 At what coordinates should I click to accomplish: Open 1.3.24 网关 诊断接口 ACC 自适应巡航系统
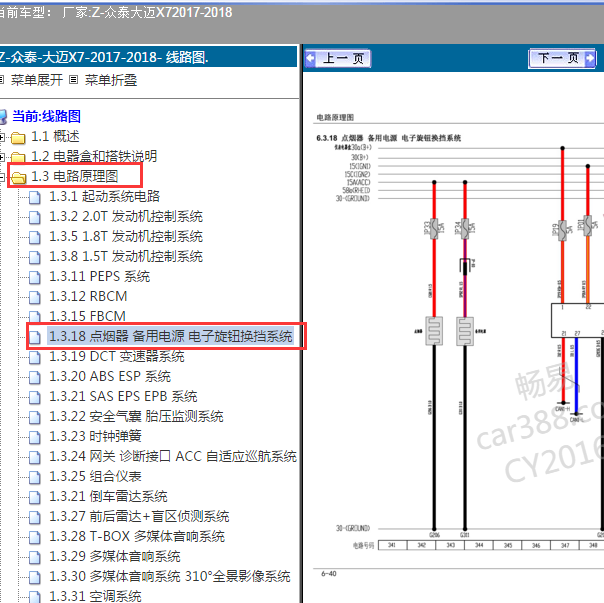[x=173, y=456]
